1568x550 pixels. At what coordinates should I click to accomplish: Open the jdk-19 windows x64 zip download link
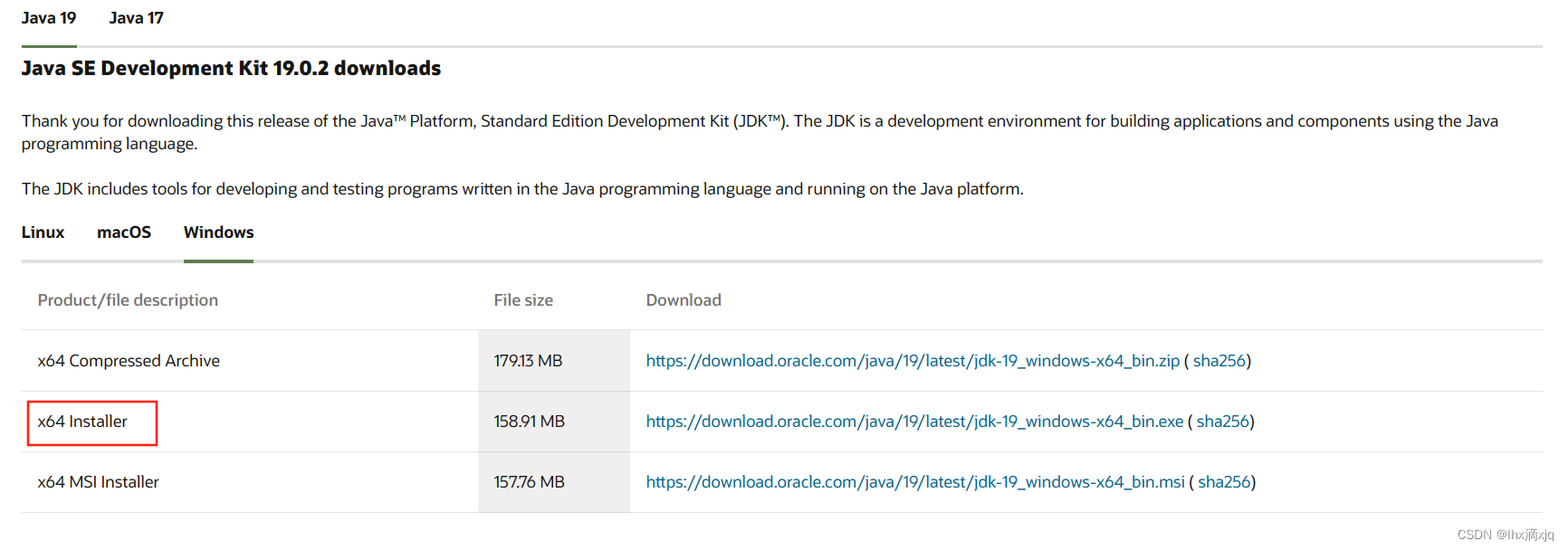tap(913, 361)
